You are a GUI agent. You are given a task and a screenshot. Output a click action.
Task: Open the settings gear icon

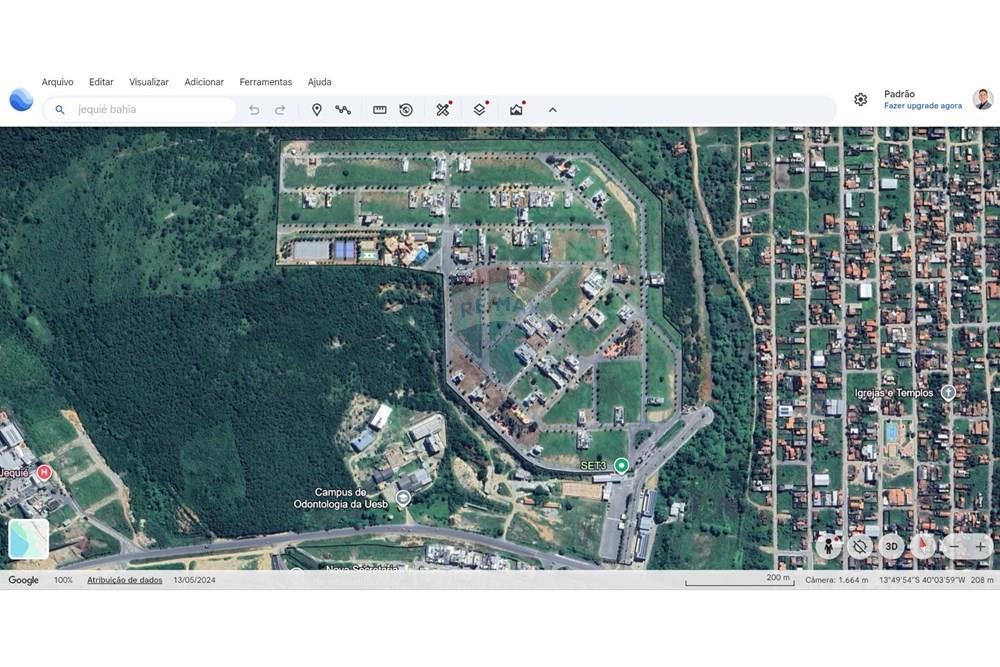pos(860,99)
